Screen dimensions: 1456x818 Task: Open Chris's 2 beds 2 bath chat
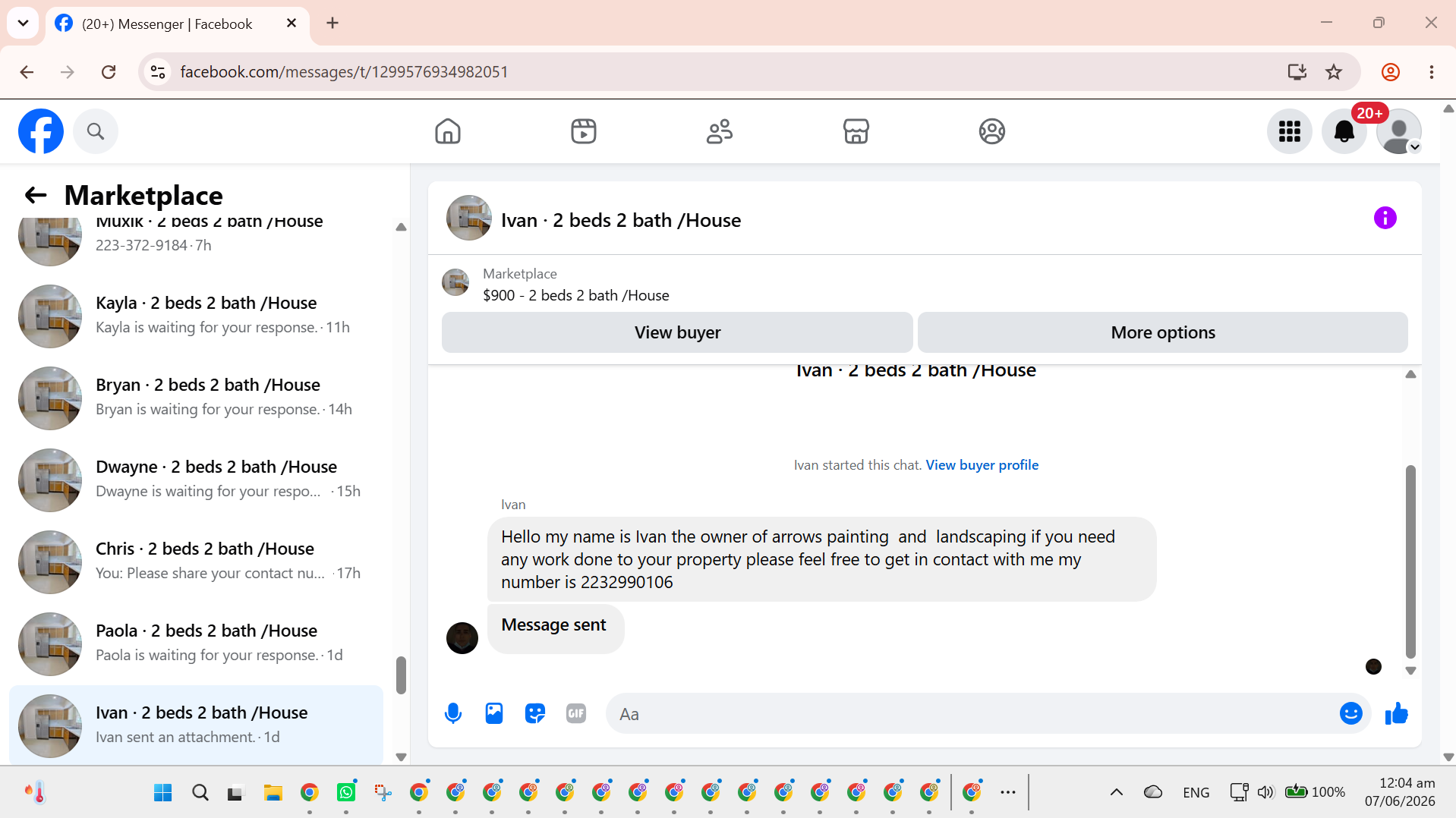197,562
